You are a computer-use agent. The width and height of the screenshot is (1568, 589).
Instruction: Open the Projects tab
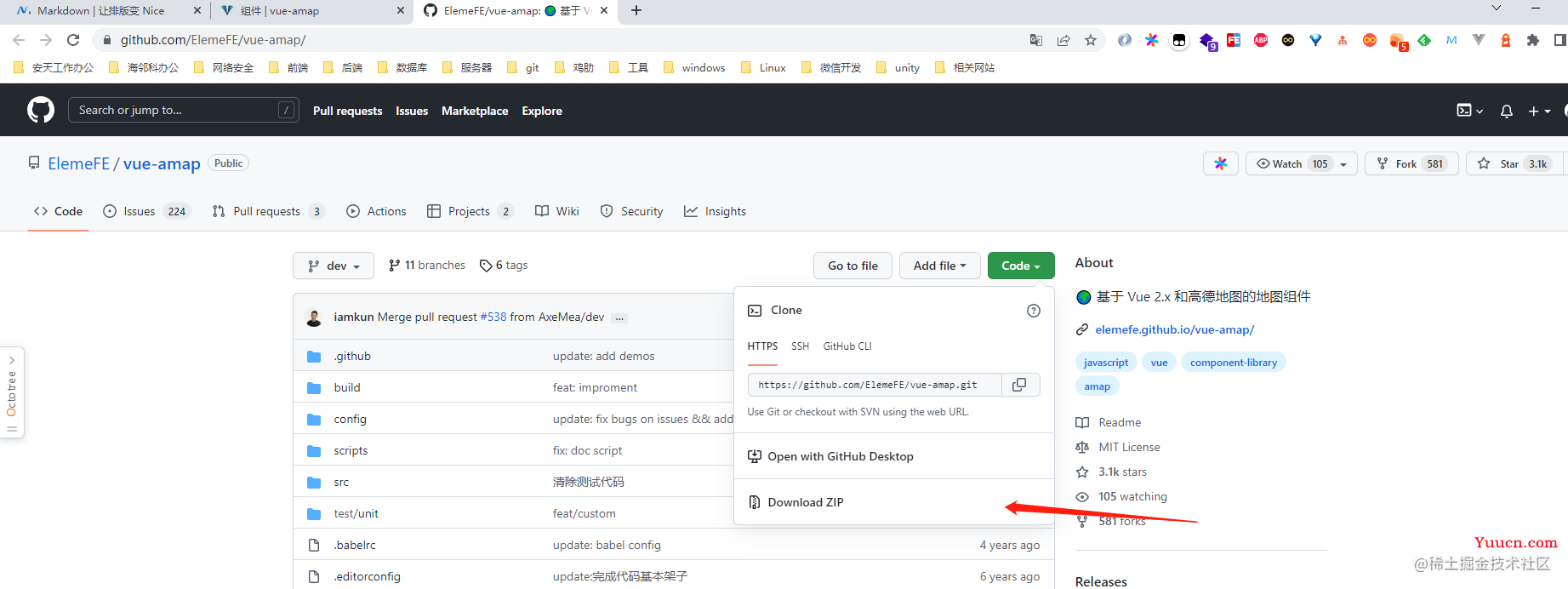(x=470, y=211)
